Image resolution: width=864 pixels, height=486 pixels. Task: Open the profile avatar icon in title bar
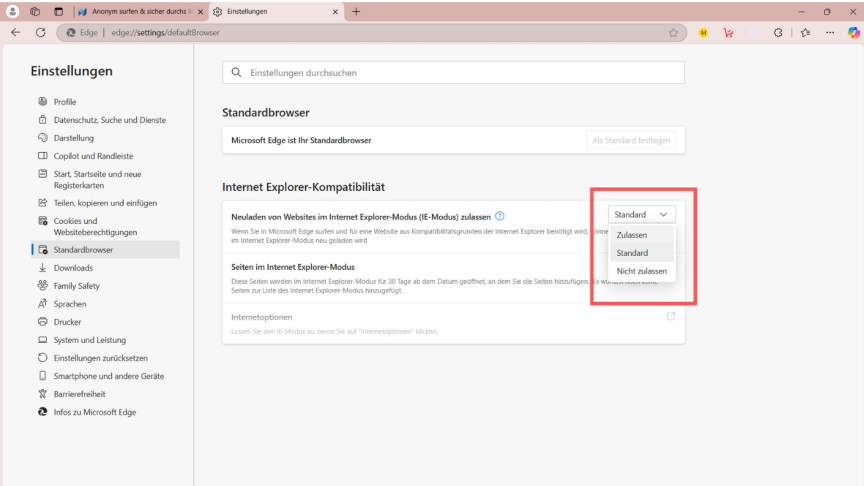(x=12, y=11)
